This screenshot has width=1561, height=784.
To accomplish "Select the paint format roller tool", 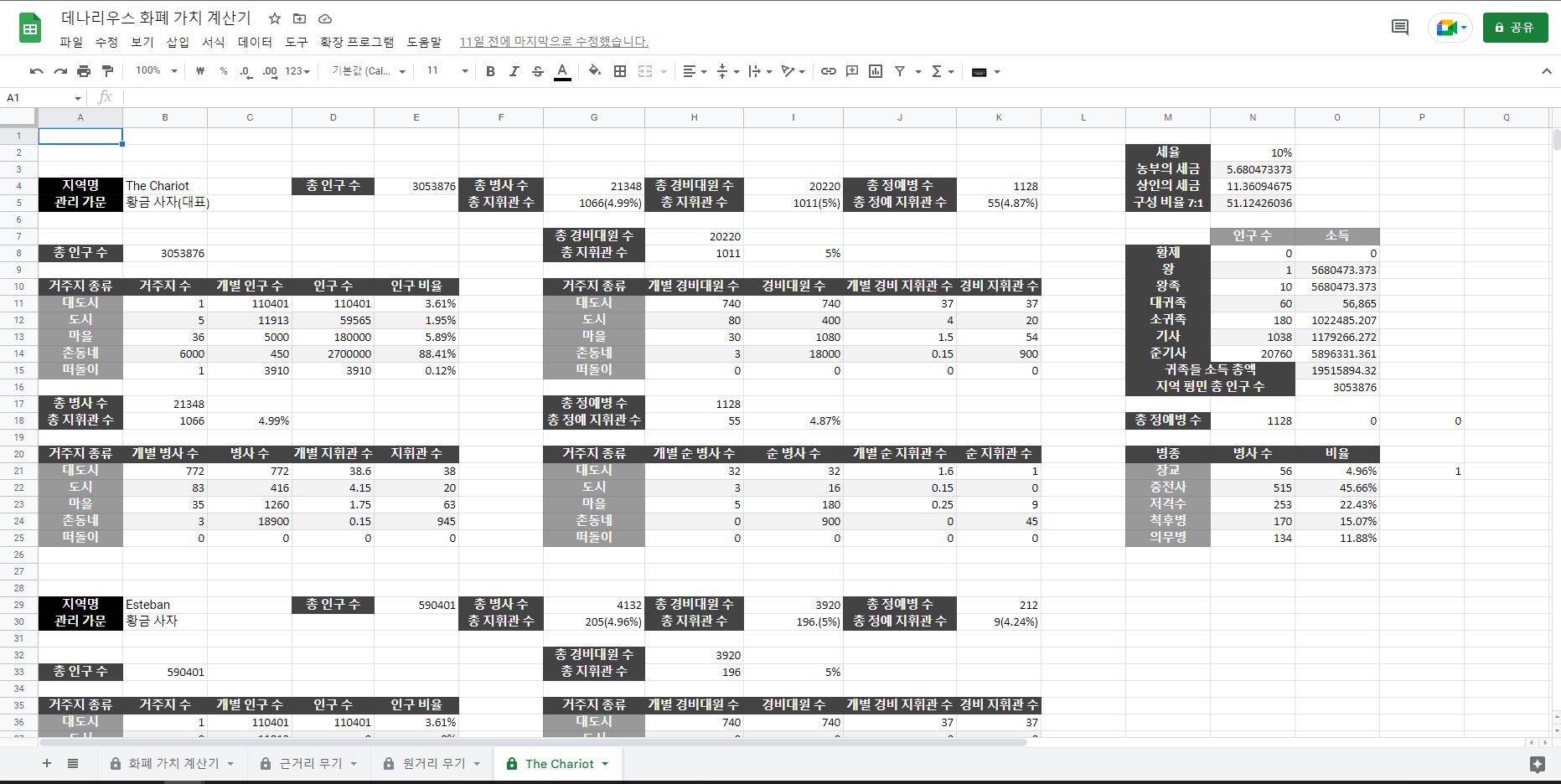I will [107, 71].
